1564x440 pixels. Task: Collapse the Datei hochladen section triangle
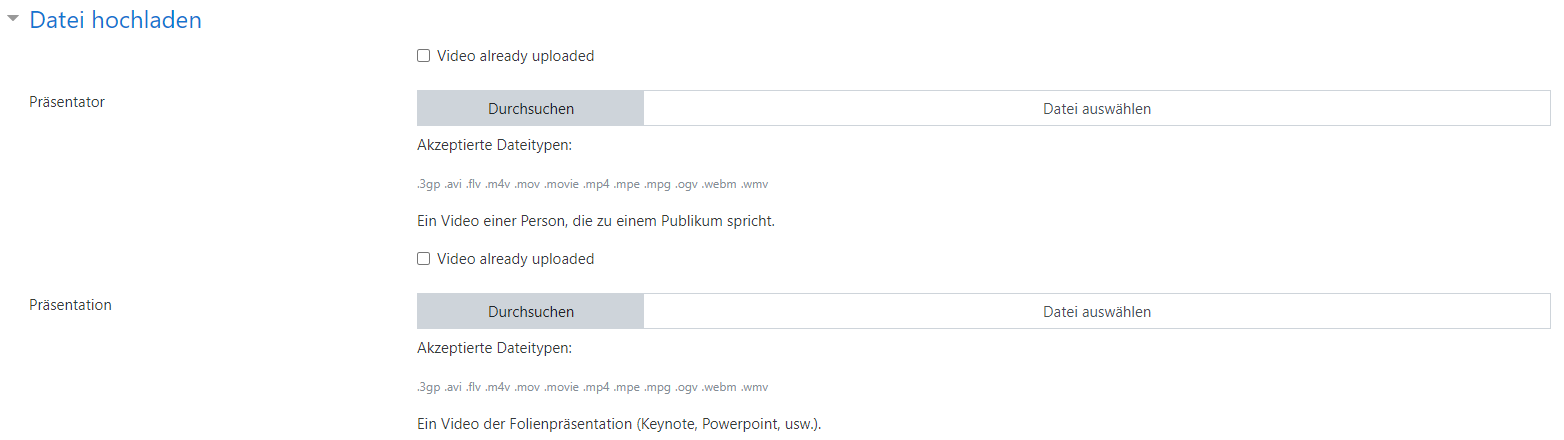pyautogui.click(x=13, y=19)
